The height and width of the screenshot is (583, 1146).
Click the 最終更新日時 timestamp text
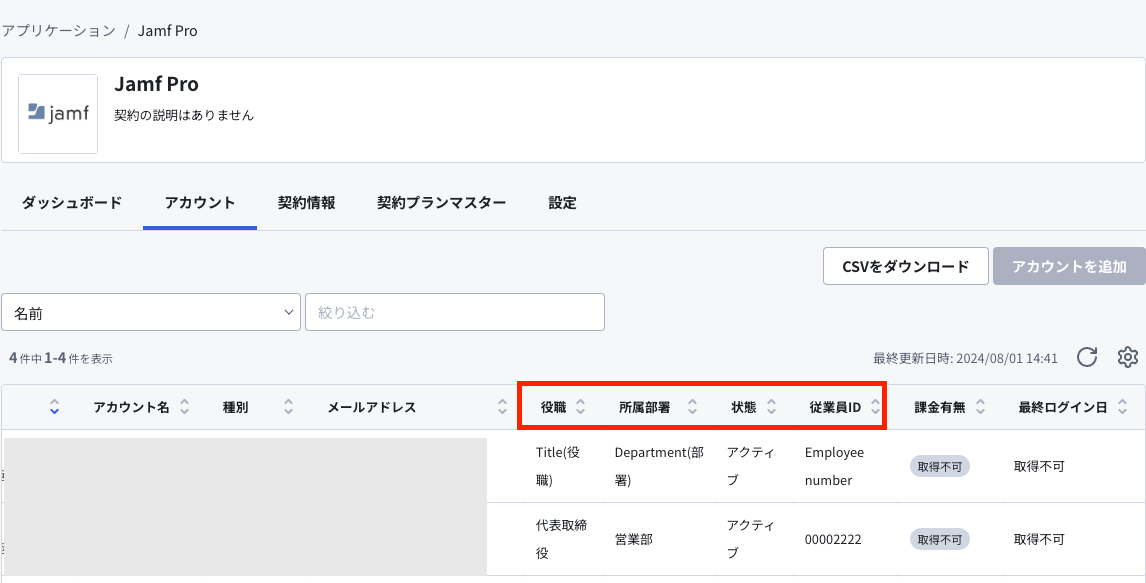965,359
